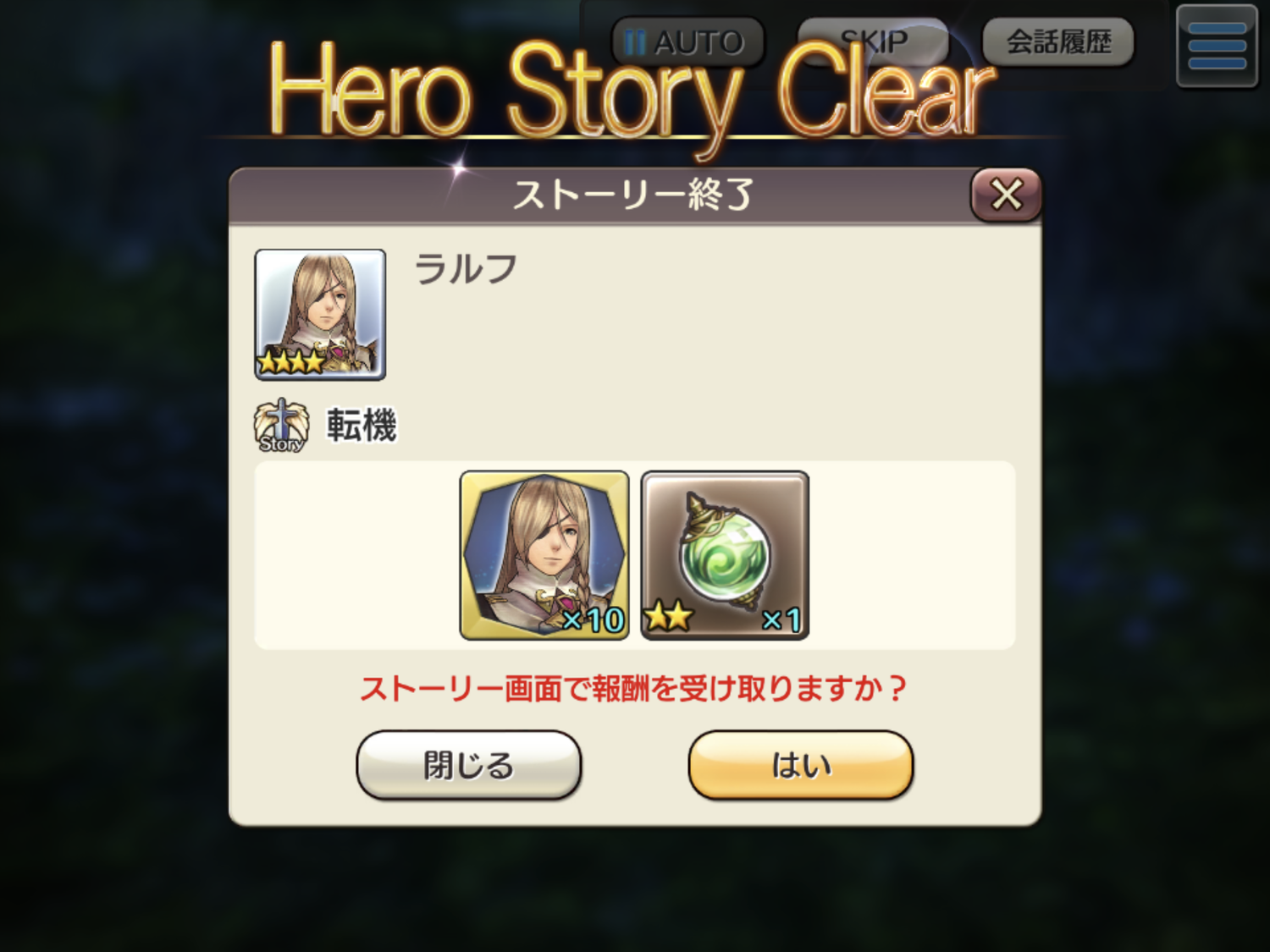This screenshot has height=952, width=1270.
Task: Confirm with the はい button
Action: pos(801,765)
